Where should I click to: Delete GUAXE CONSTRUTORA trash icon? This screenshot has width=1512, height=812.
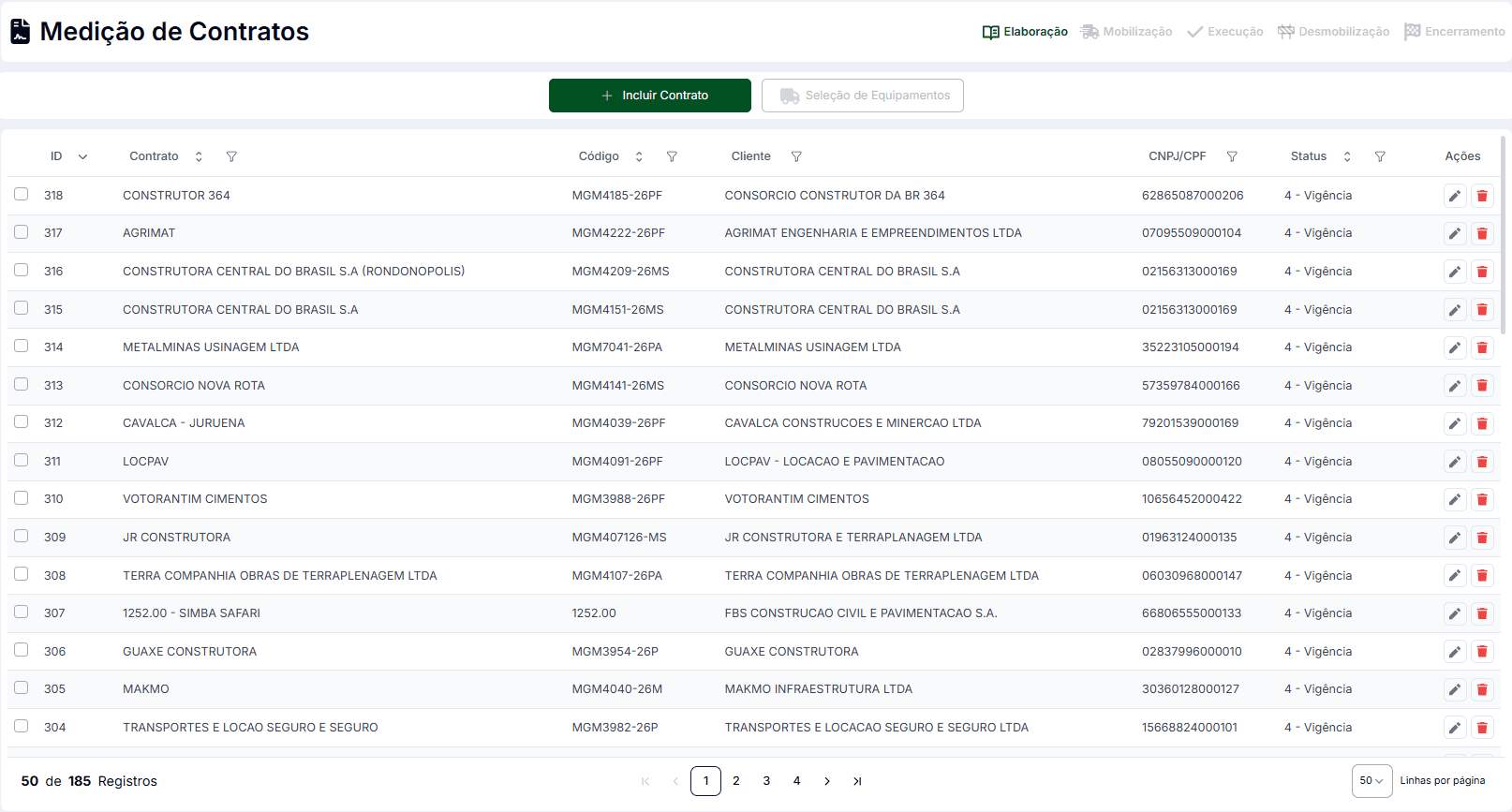pos(1482,652)
